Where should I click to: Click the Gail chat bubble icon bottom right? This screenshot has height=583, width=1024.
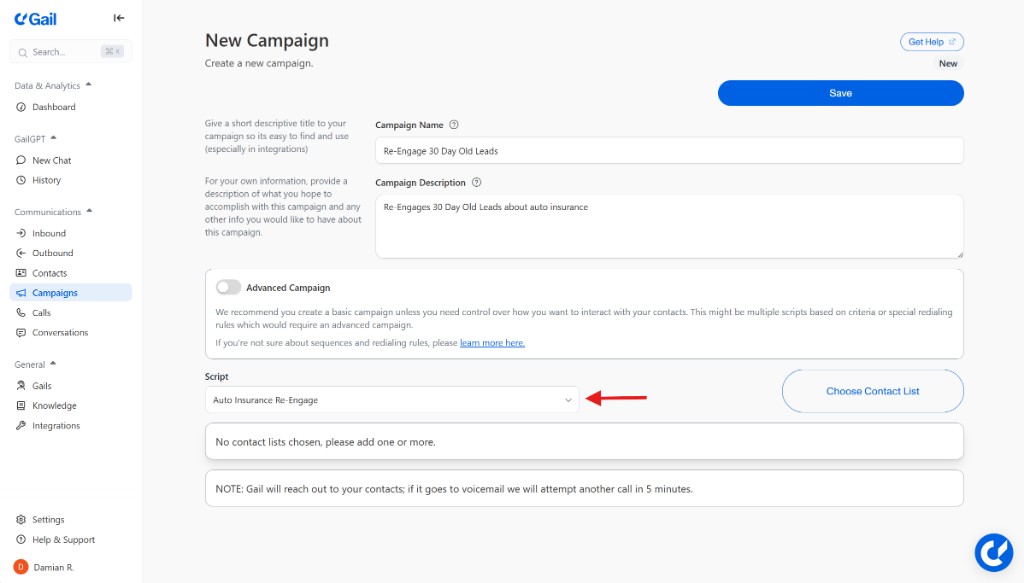[x=993, y=551]
